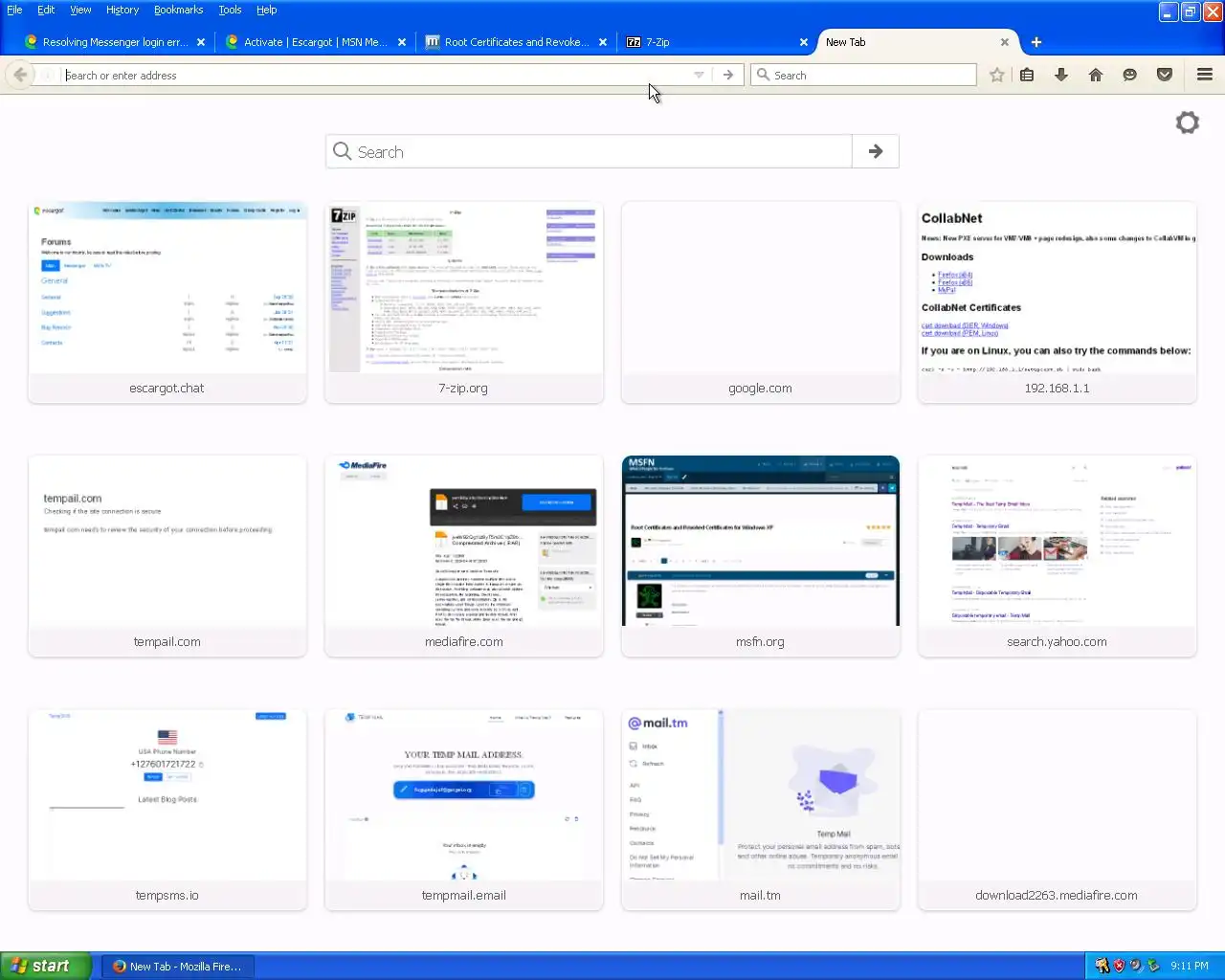Open the View menu
This screenshot has width=1225, height=980.
point(80,10)
